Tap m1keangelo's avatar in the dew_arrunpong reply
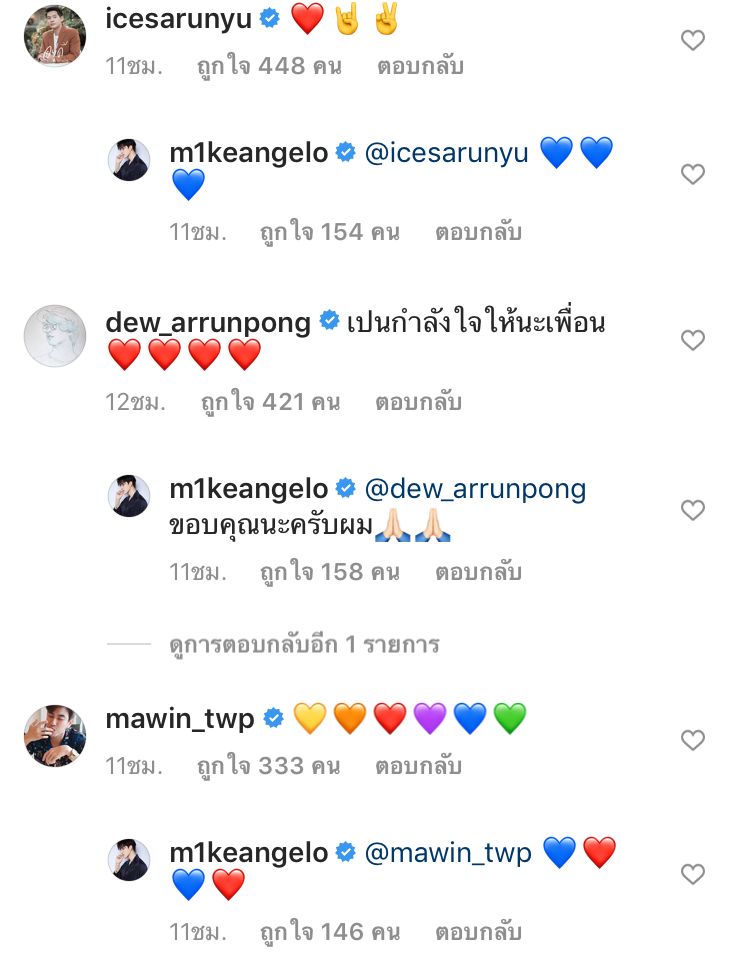Screen dimensions: 749x977 129,496
